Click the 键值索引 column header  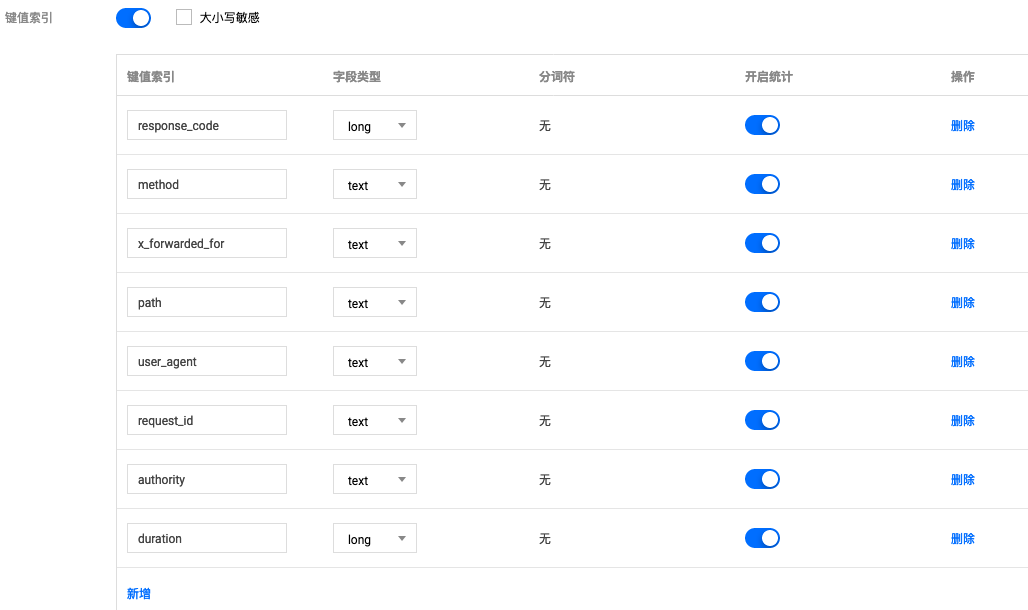pos(151,77)
